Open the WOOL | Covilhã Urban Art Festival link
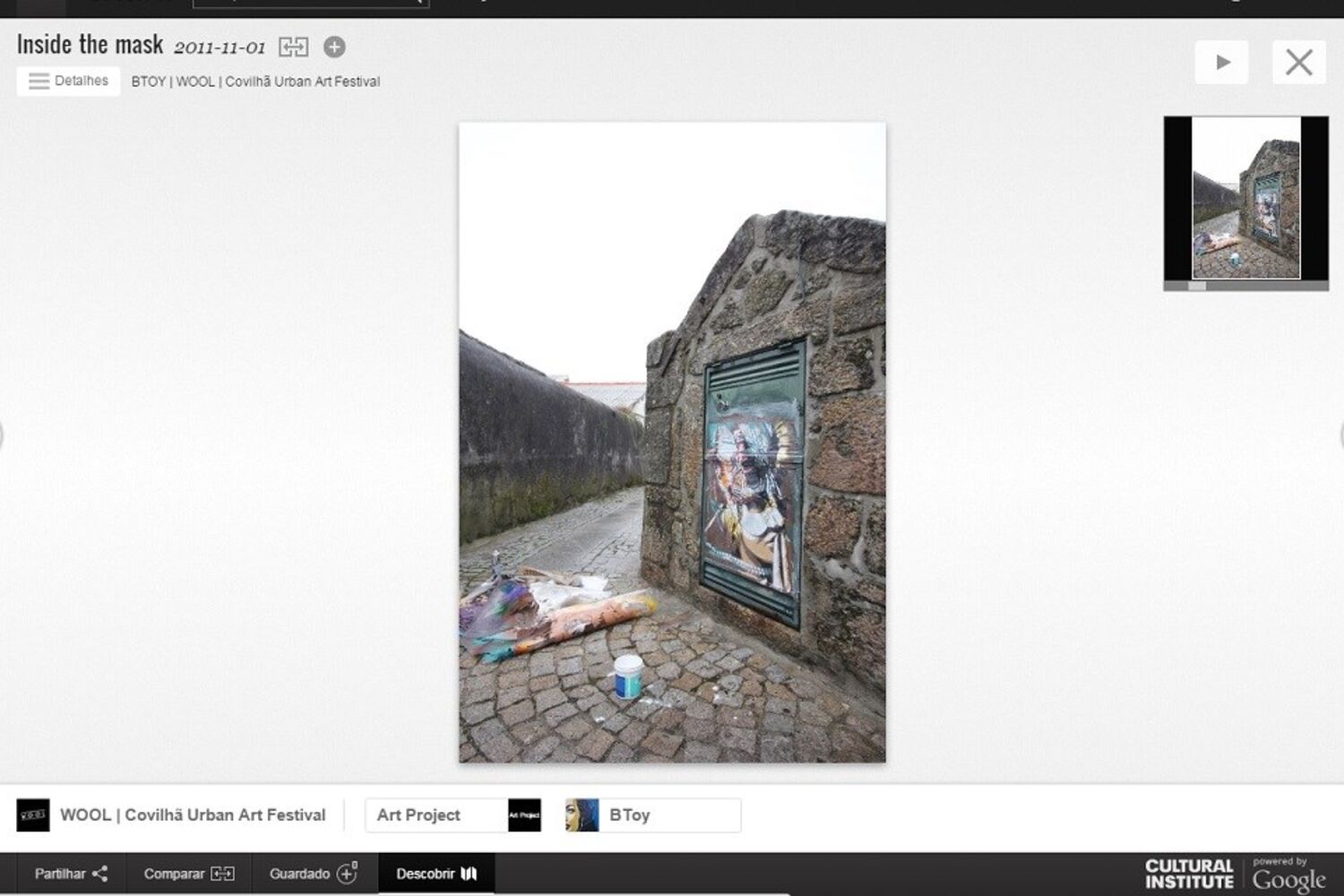 193,815
